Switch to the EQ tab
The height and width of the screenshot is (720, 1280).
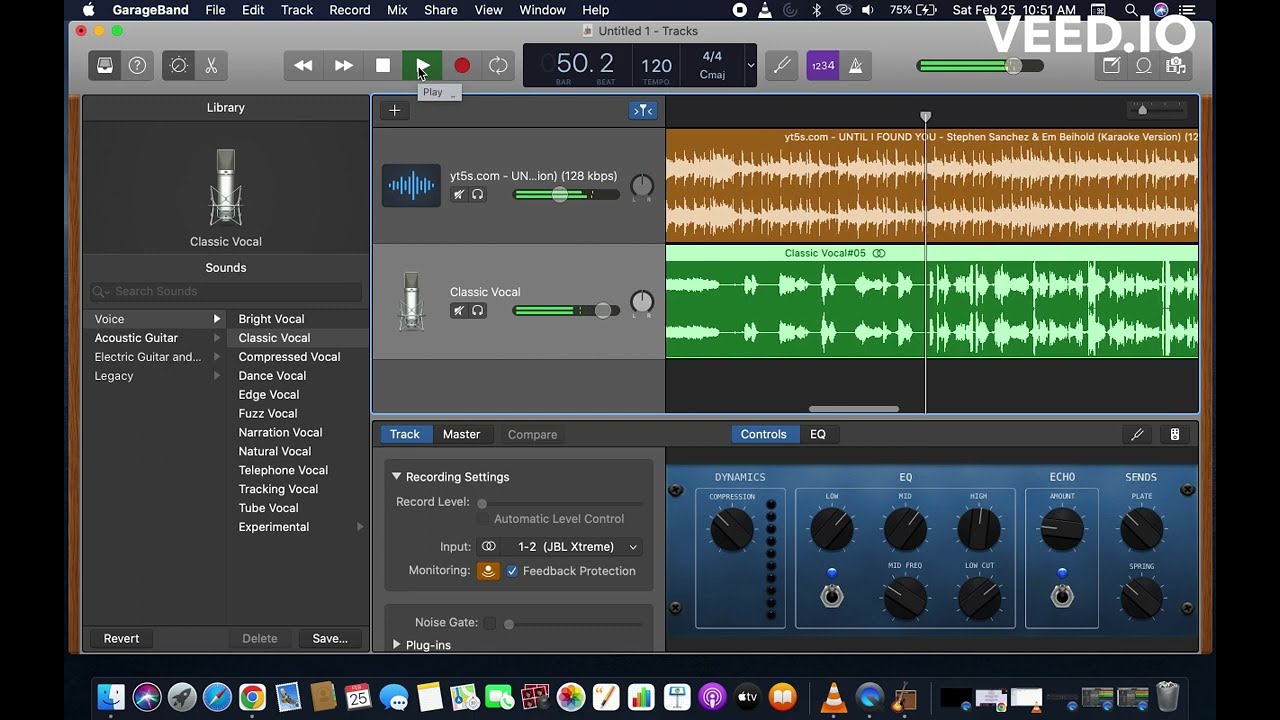click(818, 434)
